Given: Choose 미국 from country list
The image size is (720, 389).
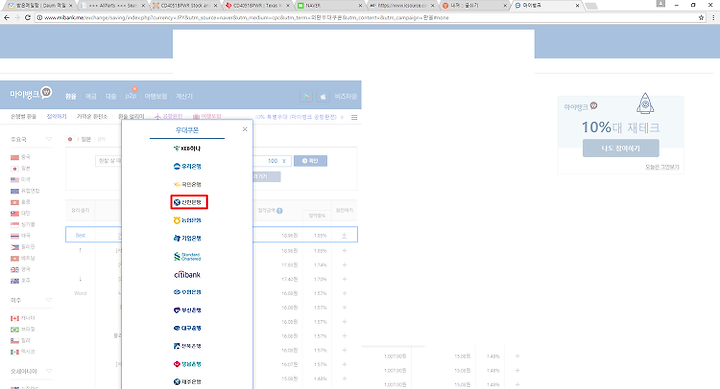Looking at the screenshot, I should click(20, 180).
